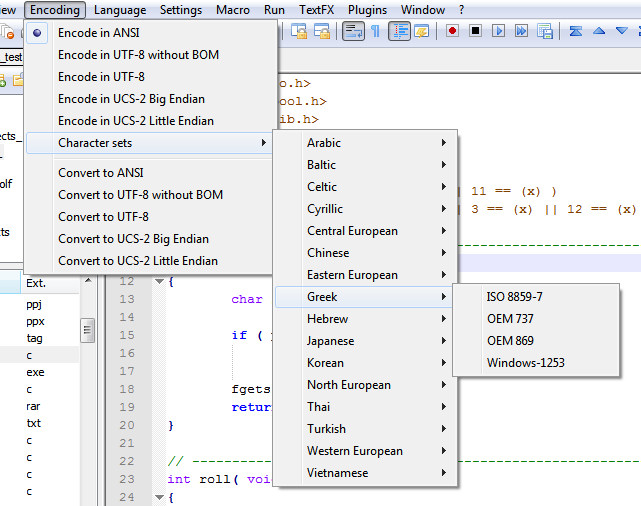Viewport: 641px width, 506px height.
Task: Choose Encode in UTF-8
Action: [x=150, y=77]
